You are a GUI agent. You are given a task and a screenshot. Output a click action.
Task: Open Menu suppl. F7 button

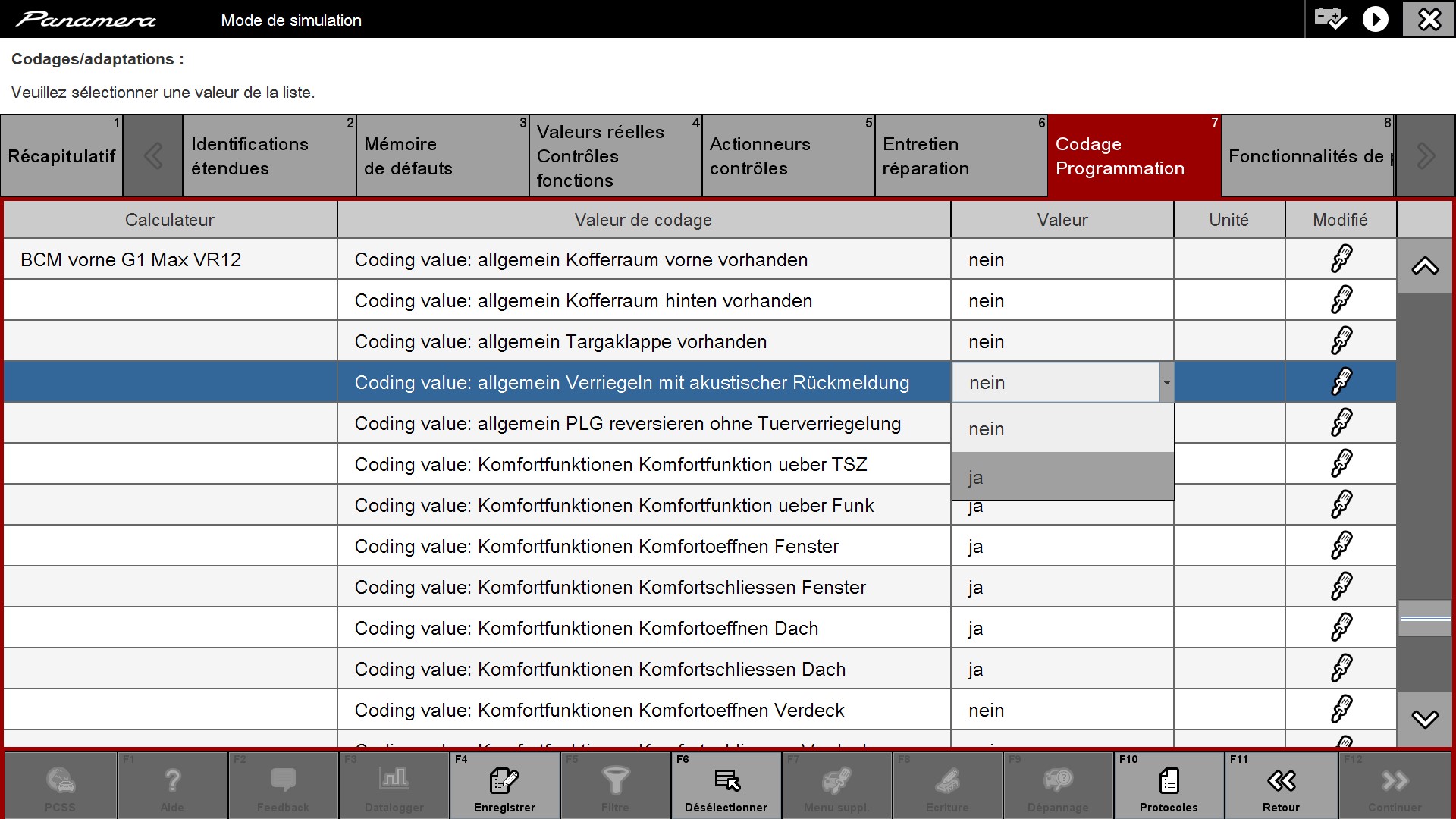coord(836,785)
